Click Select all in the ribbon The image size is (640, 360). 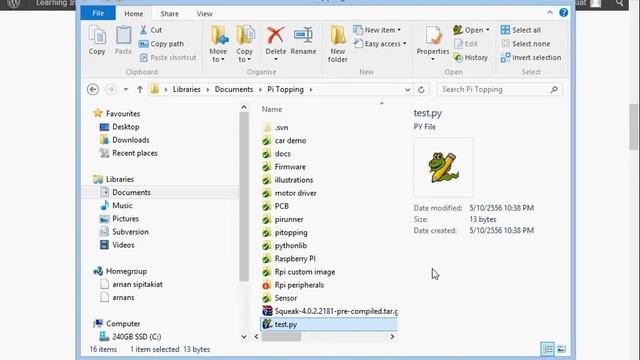coord(520,30)
